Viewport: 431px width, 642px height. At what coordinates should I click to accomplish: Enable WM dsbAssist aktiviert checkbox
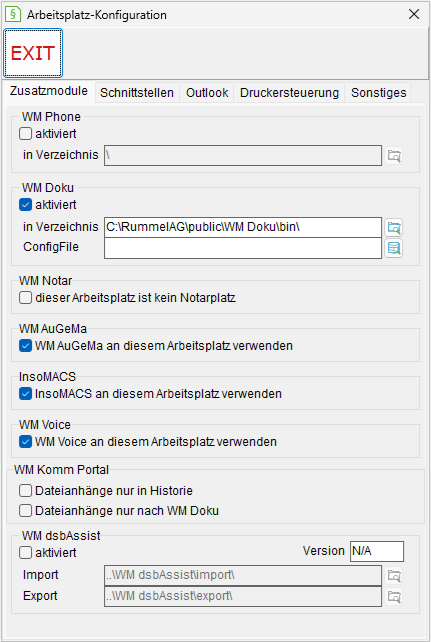pyautogui.click(x=25, y=553)
